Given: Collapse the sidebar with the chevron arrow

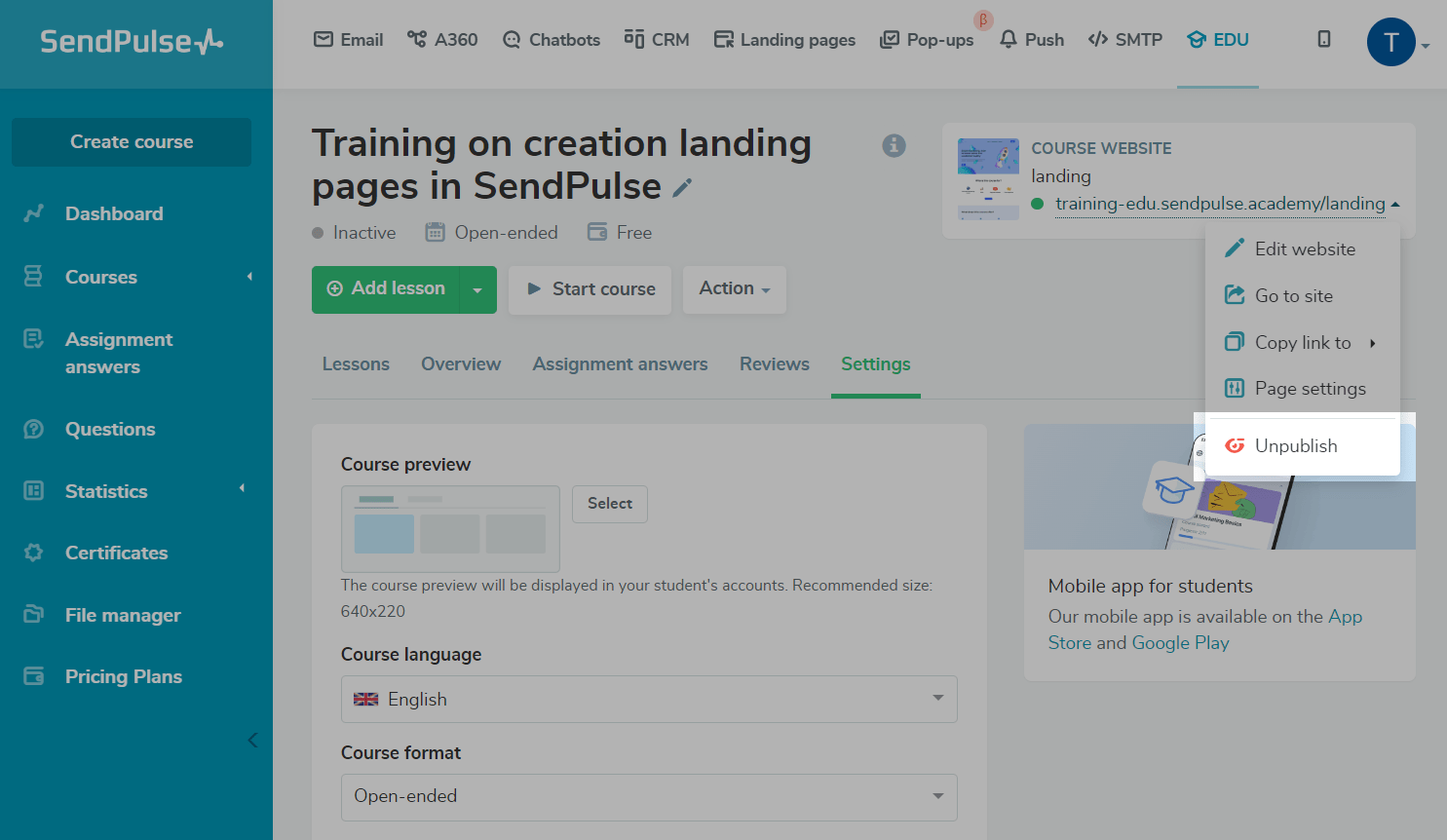Looking at the screenshot, I should tap(252, 740).
